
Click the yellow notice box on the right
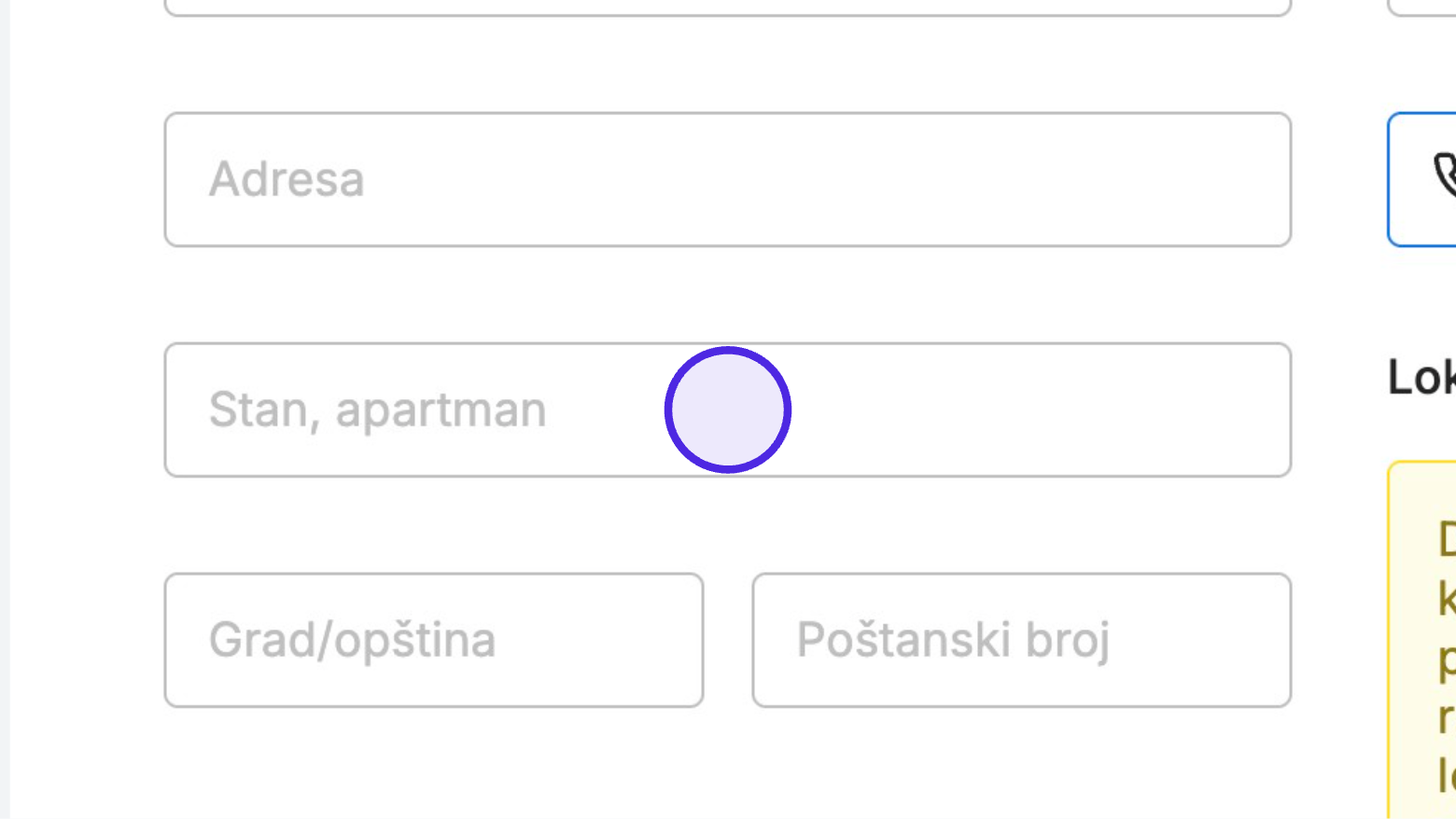pos(1421,640)
